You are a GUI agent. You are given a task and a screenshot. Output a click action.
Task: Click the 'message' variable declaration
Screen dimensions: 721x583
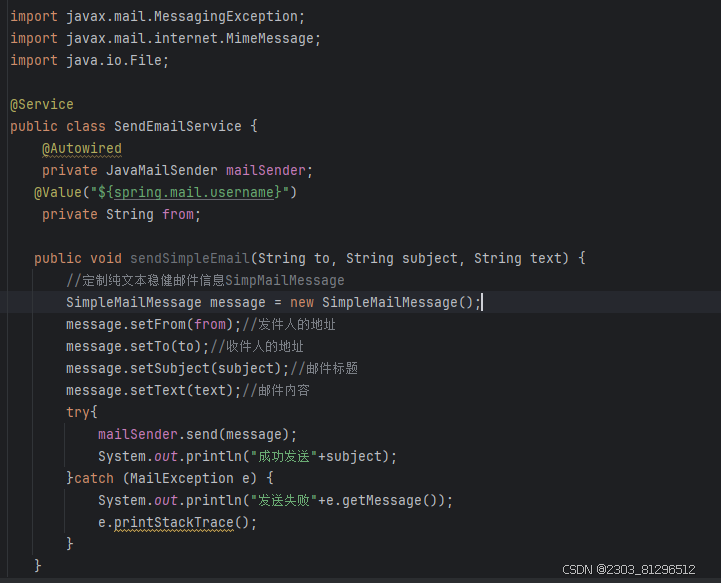[x=237, y=303]
